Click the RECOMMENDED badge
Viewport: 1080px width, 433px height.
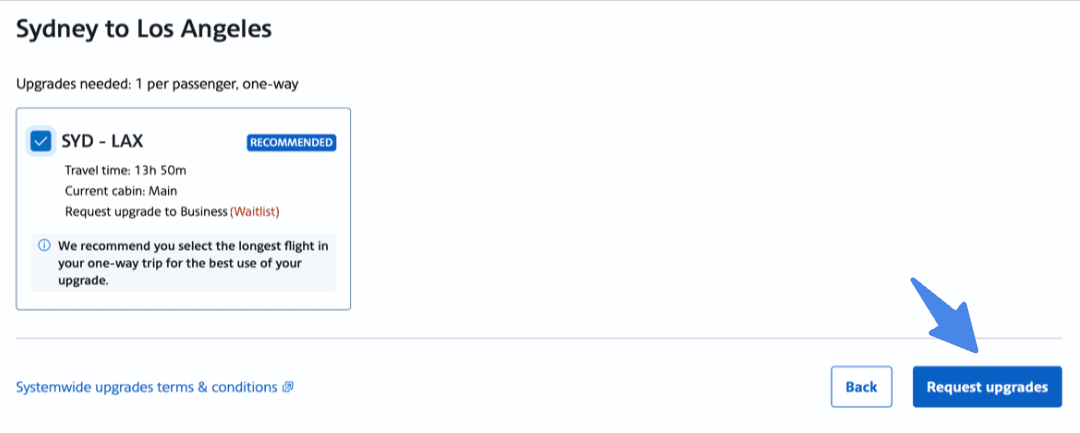click(291, 142)
